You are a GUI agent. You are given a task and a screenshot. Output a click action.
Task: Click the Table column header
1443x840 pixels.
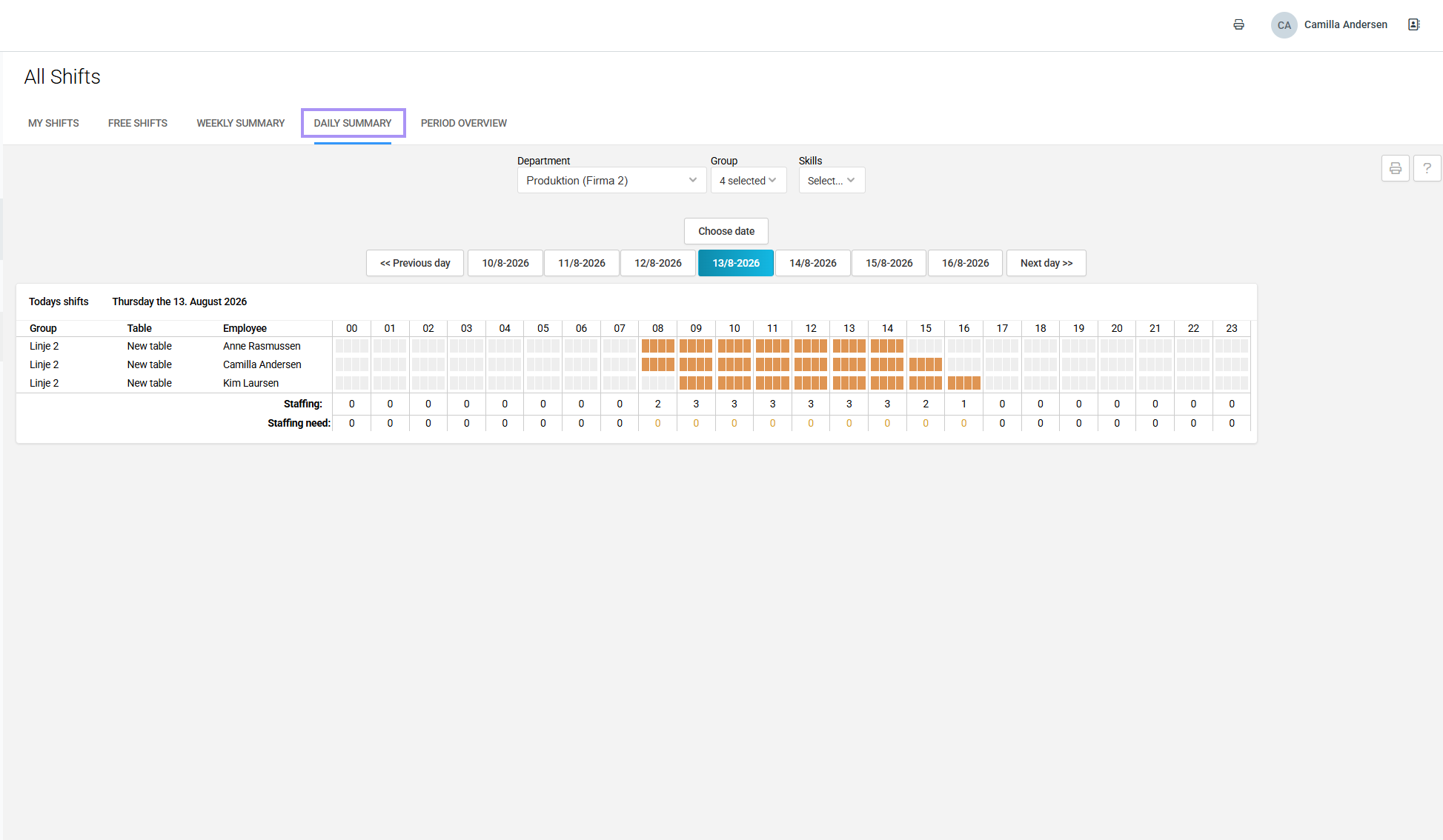139,328
